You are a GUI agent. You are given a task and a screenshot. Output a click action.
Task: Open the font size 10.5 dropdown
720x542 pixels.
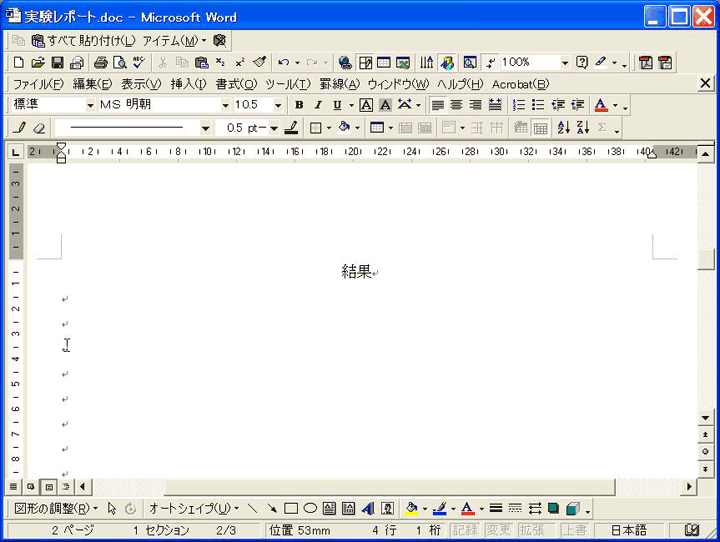coord(279,105)
